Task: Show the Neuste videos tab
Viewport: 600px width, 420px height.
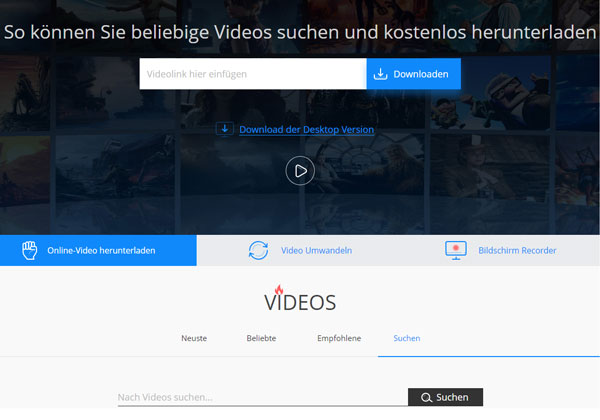Action: 194,338
